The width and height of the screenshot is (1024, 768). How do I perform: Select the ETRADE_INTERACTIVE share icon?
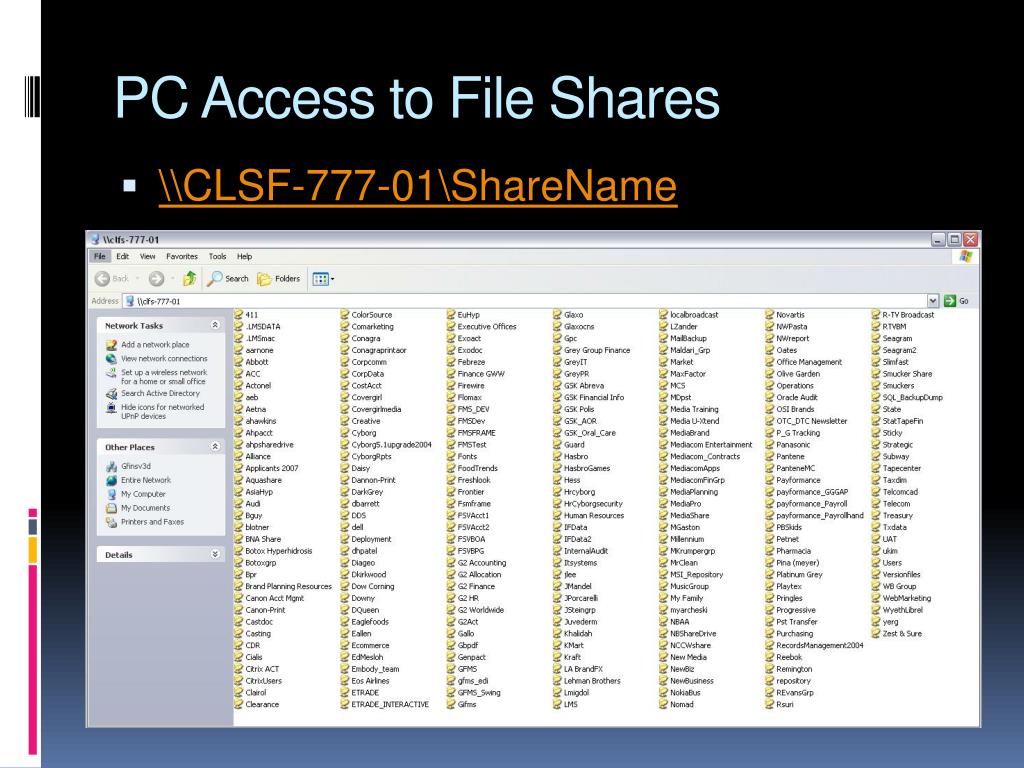point(345,705)
